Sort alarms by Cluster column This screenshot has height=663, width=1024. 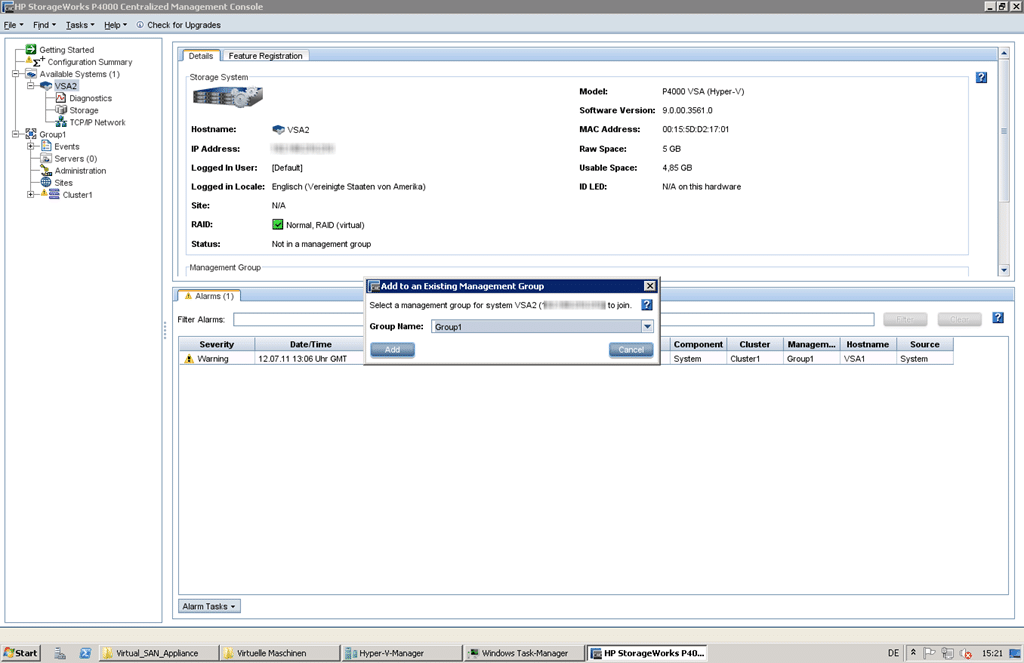754,344
